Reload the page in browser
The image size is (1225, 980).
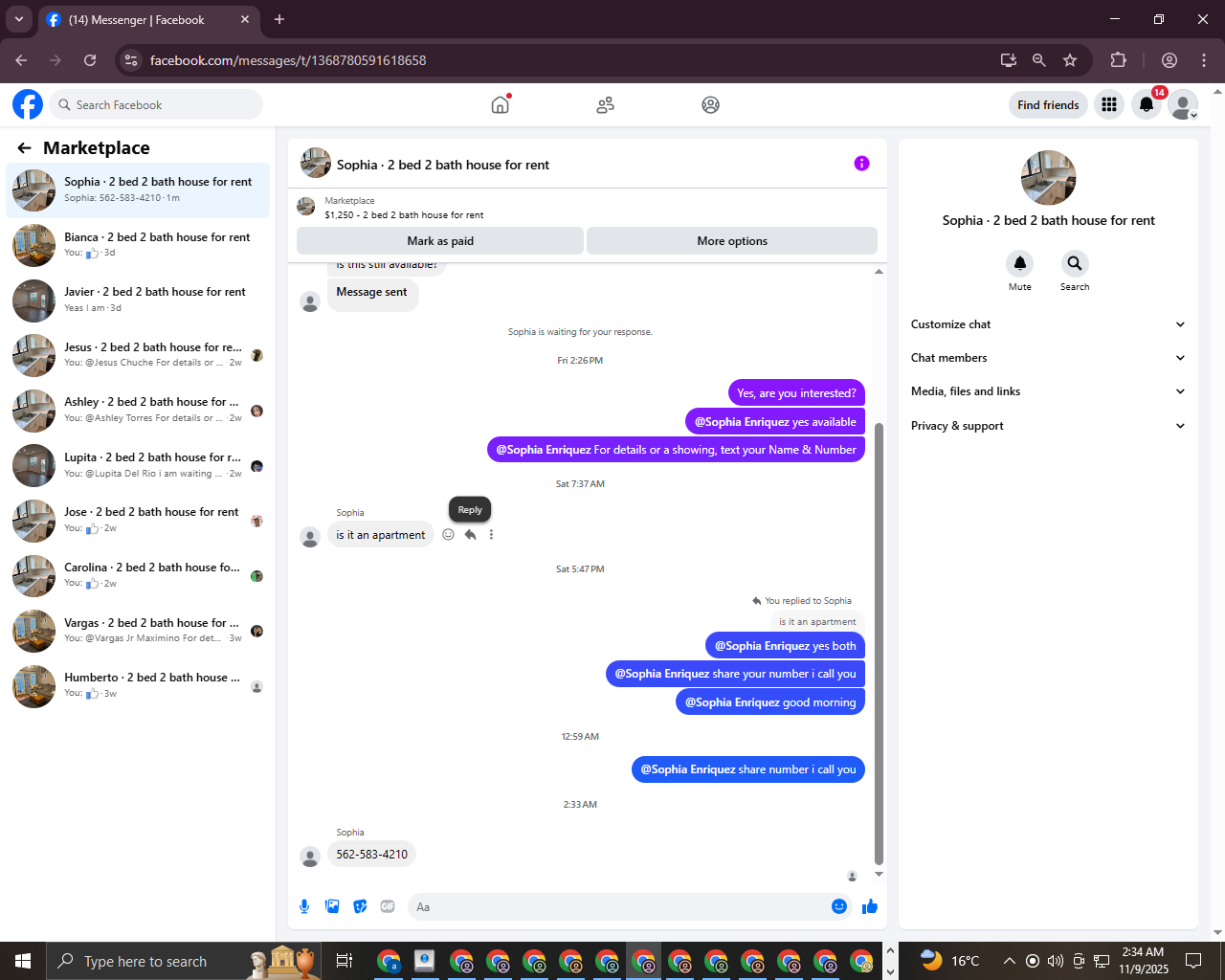pos(90,60)
